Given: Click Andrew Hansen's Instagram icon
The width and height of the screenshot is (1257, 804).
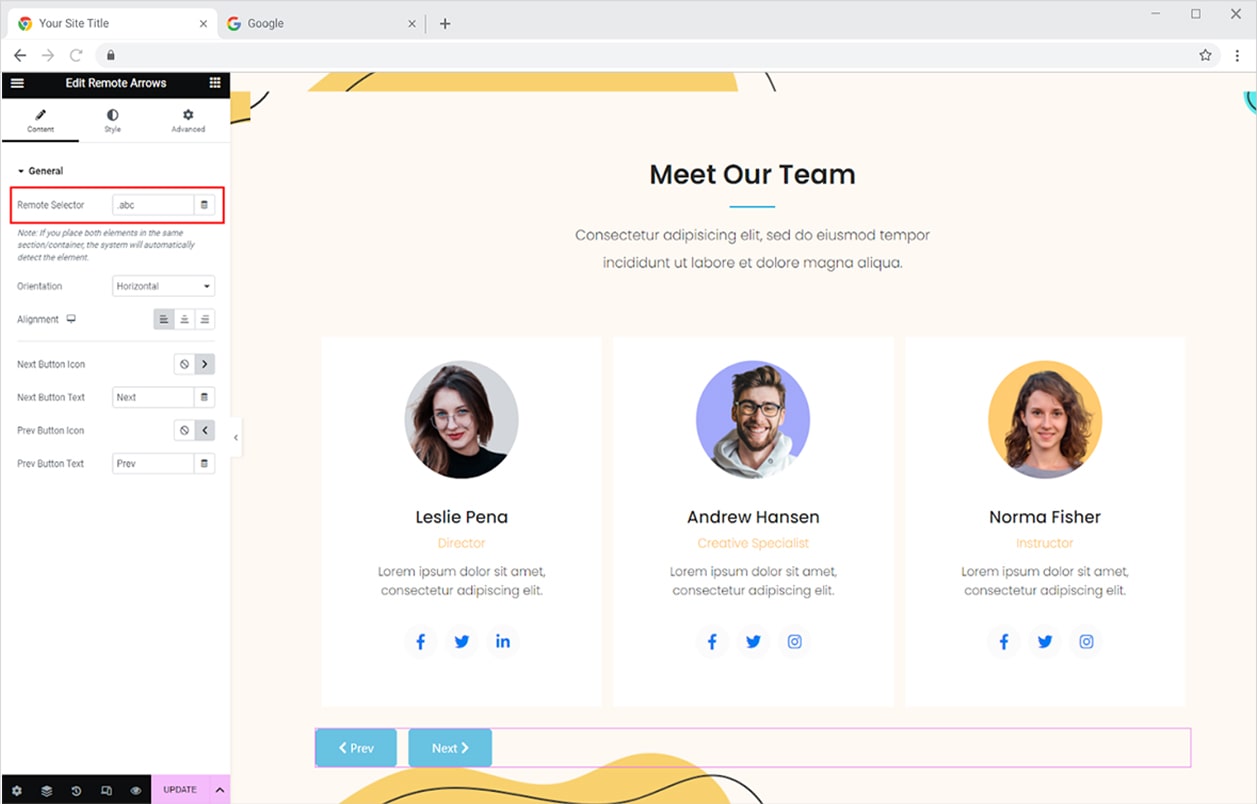Looking at the screenshot, I should (x=794, y=642).
